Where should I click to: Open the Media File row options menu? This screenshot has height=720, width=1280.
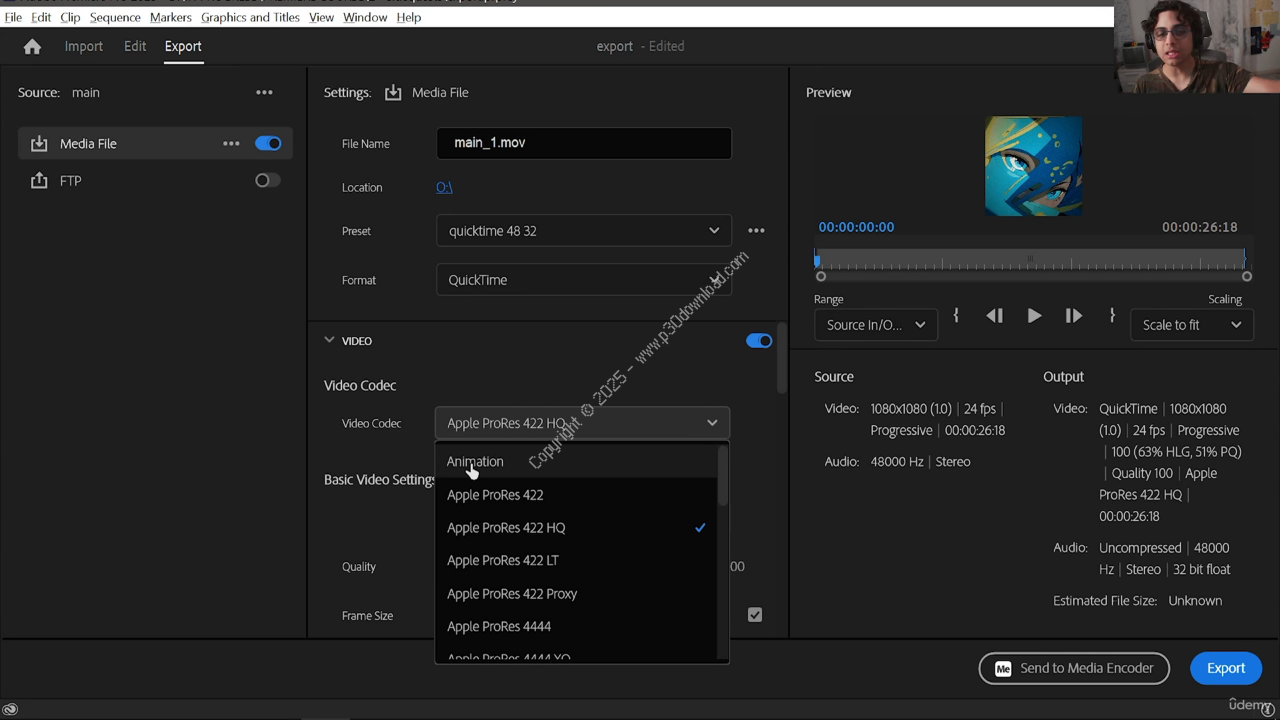pyautogui.click(x=231, y=143)
